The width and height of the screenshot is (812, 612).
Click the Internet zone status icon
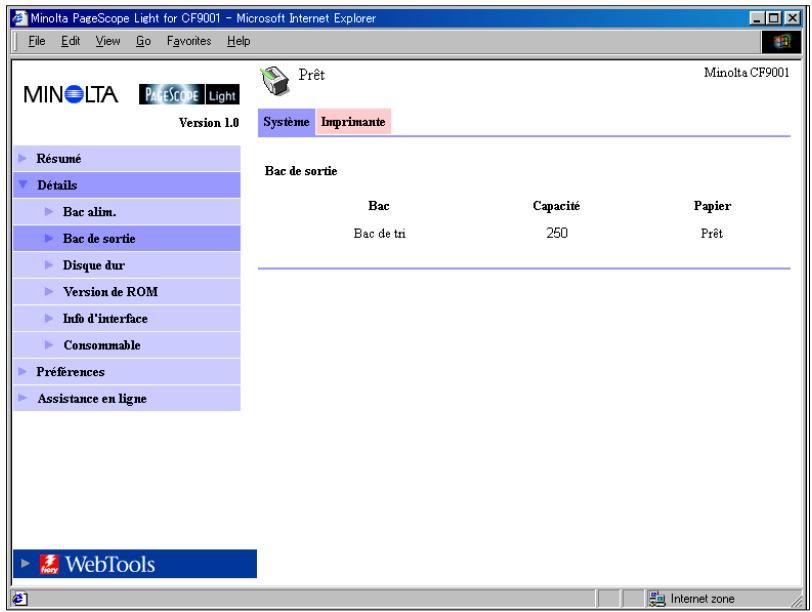pyautogui.click(x=657, y=599)
